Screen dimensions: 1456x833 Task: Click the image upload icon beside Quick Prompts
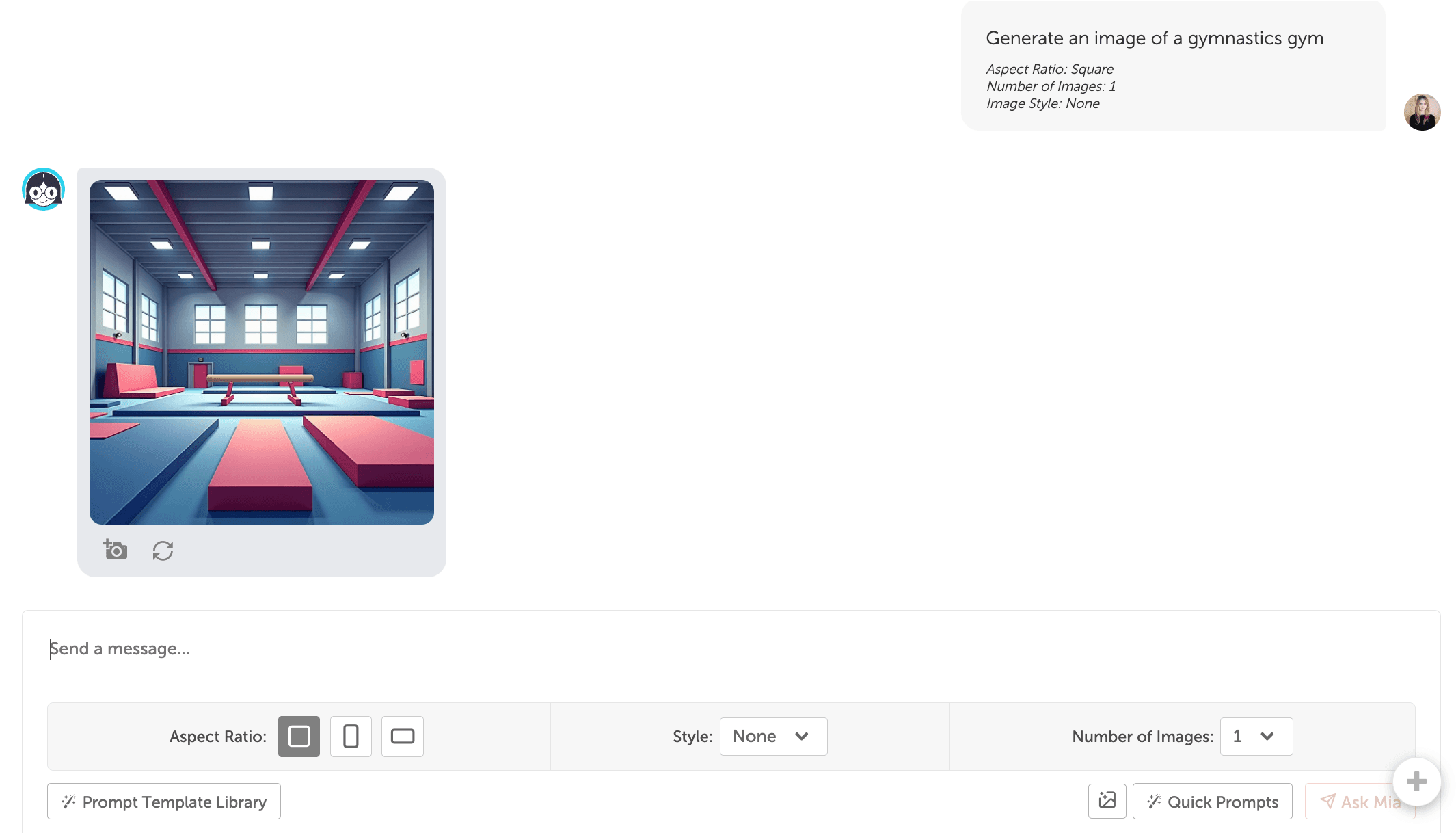coord(1107,801)
